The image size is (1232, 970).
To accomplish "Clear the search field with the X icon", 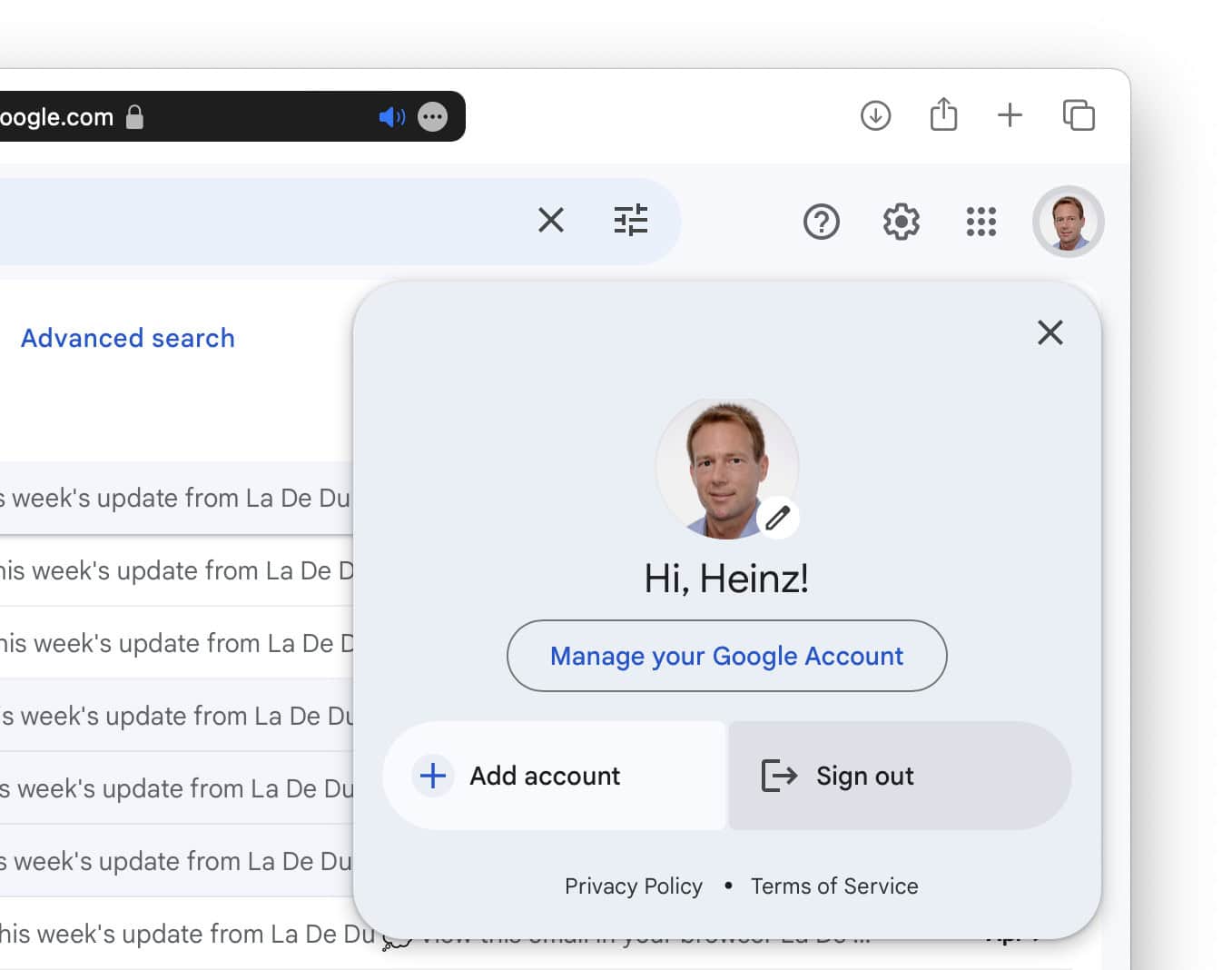I will pos(551,221).
